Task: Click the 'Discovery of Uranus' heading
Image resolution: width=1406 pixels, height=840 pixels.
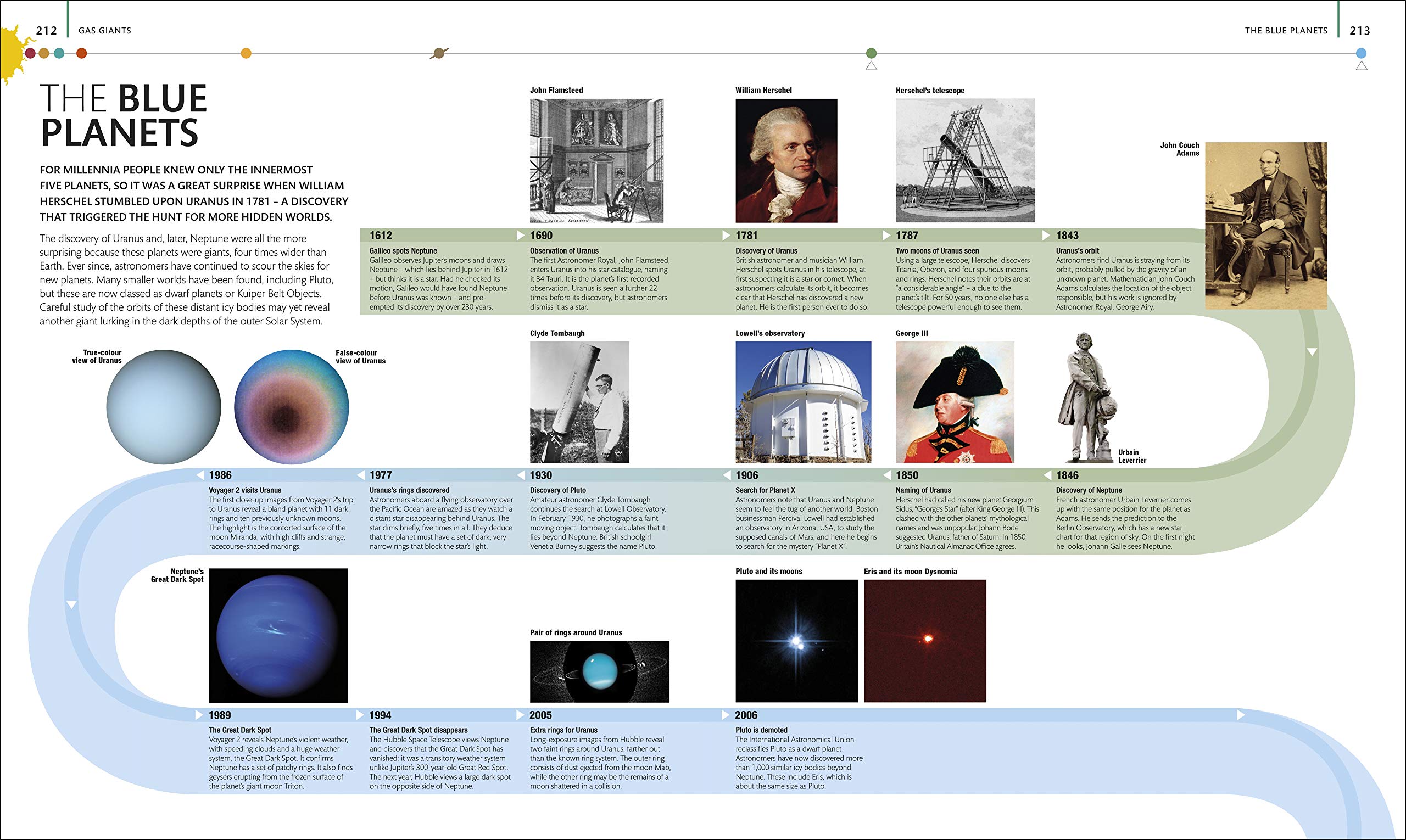Action: pyautogui.click(x=766, y=251)
